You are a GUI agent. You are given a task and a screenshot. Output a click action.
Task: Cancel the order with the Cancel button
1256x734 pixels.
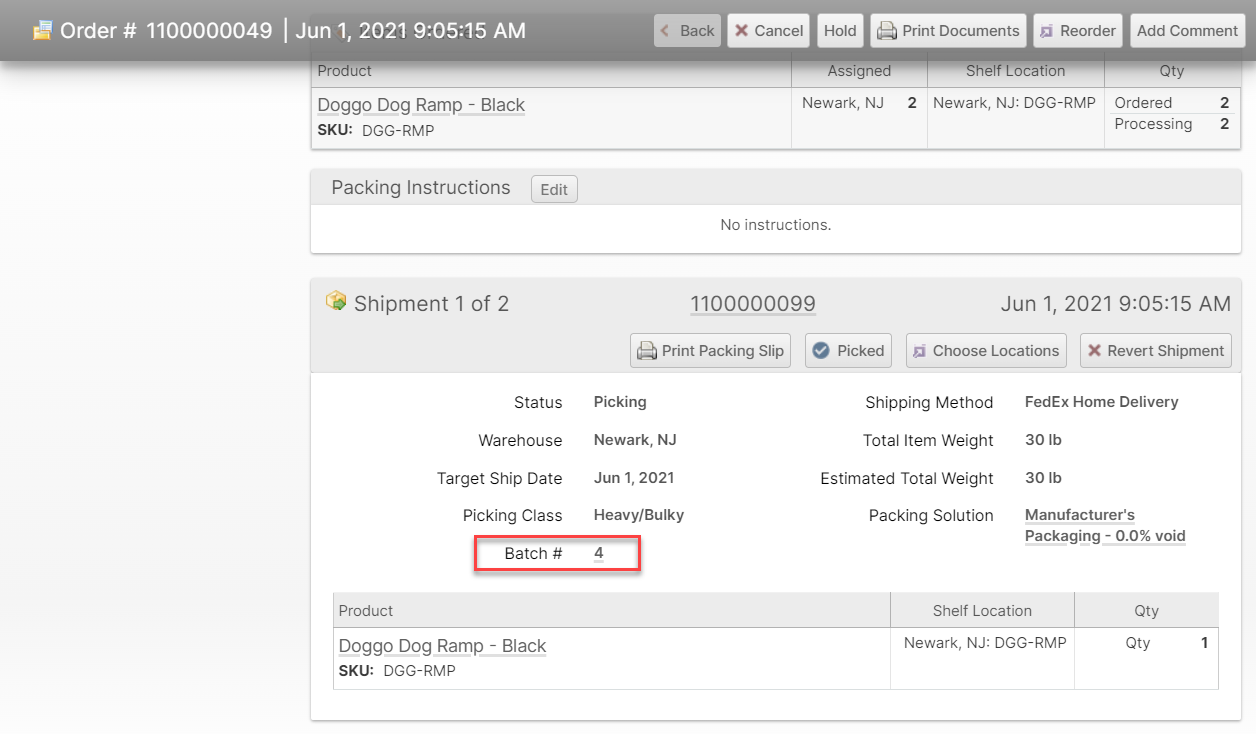(768, 31)
